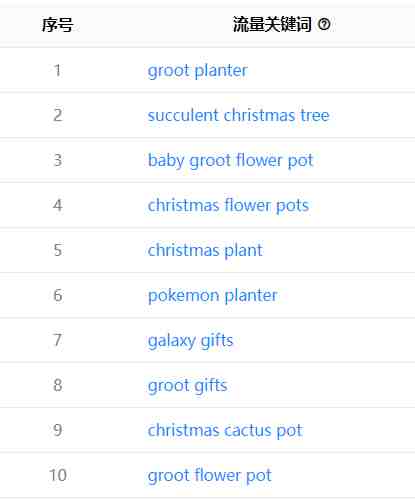Select row number 7 cell
Viewport: 415px width, 500px height.
pyautogui.click(x=58, y=340)
